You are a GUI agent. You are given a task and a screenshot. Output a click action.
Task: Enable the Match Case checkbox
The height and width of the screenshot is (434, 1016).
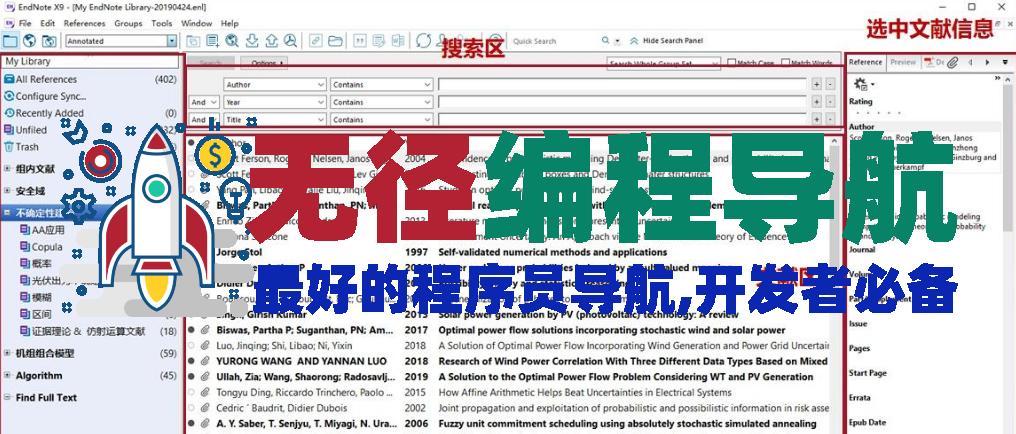point(732,63)
